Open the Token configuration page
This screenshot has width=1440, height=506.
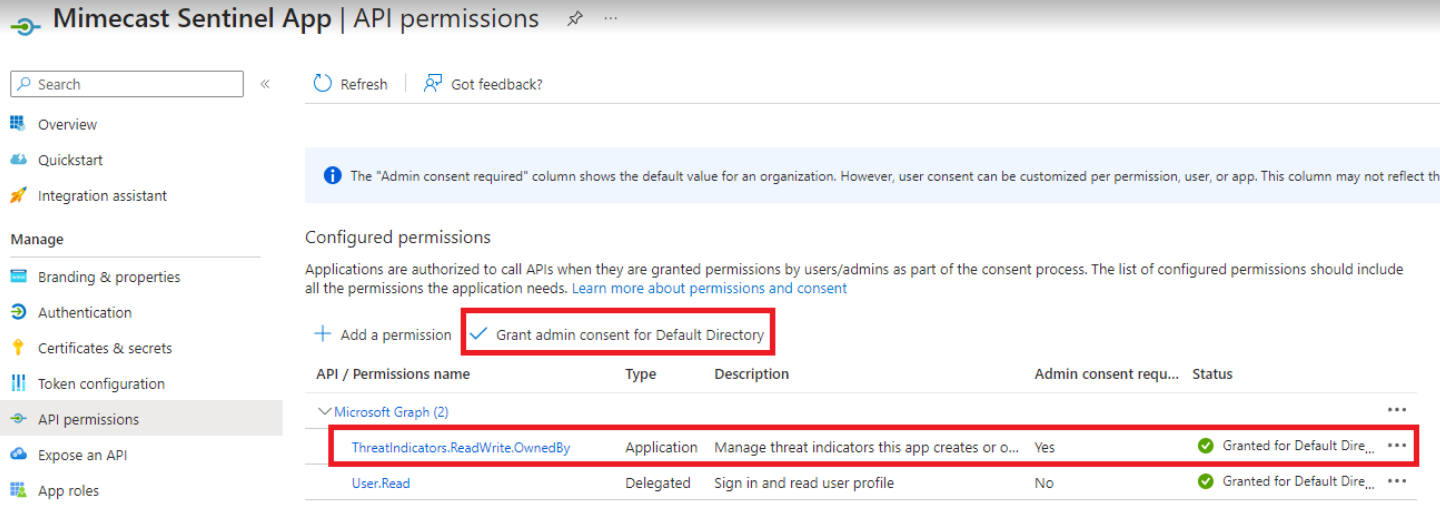tap(101, 384)
